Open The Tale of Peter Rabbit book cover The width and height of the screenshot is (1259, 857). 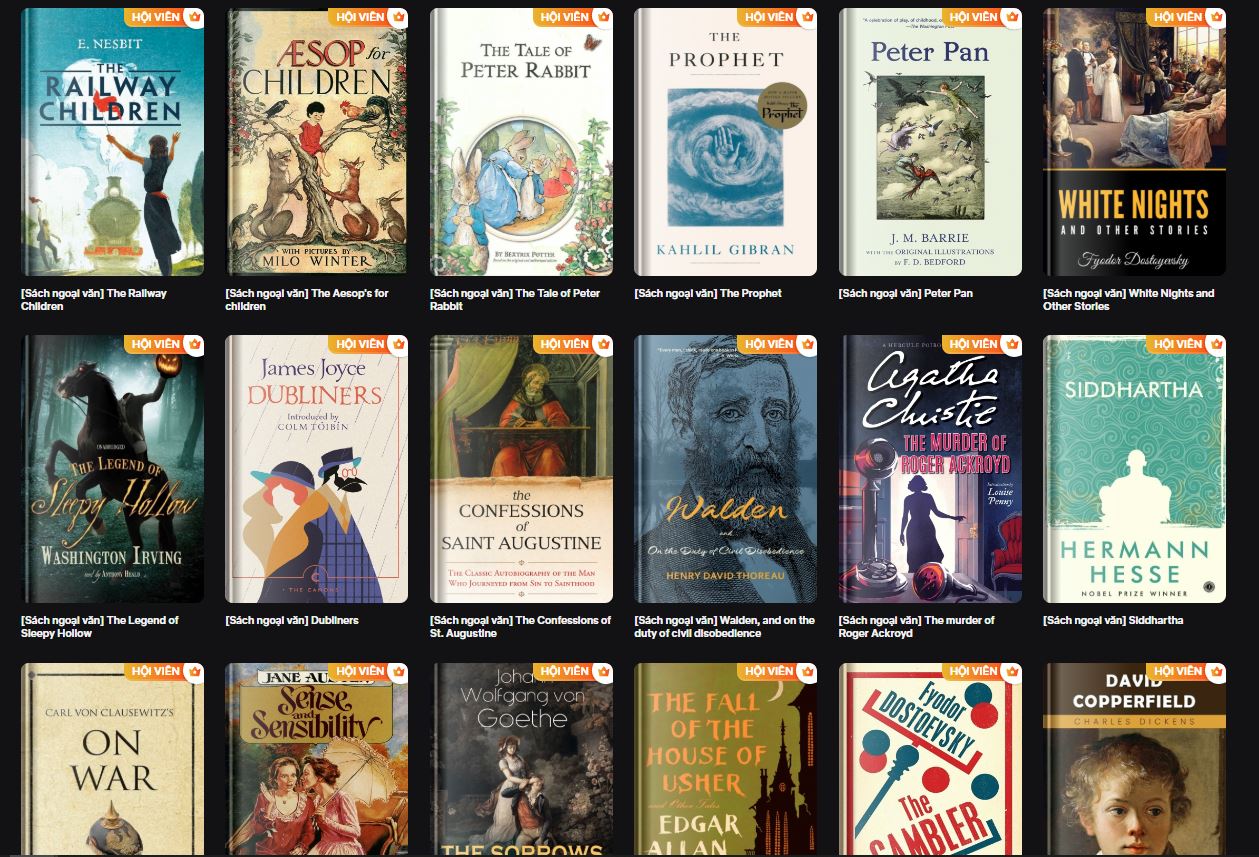tap(521, 142)
